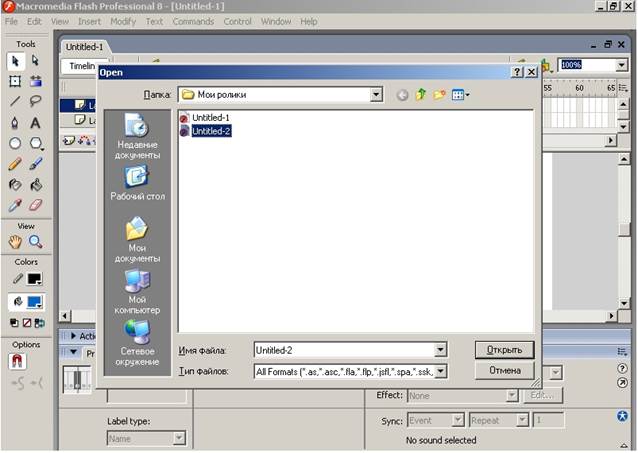Image resolution: width=638 pixels, height=453 pixels.
Task: Open Сетевое окружение location
Action: tap(137, 343)
